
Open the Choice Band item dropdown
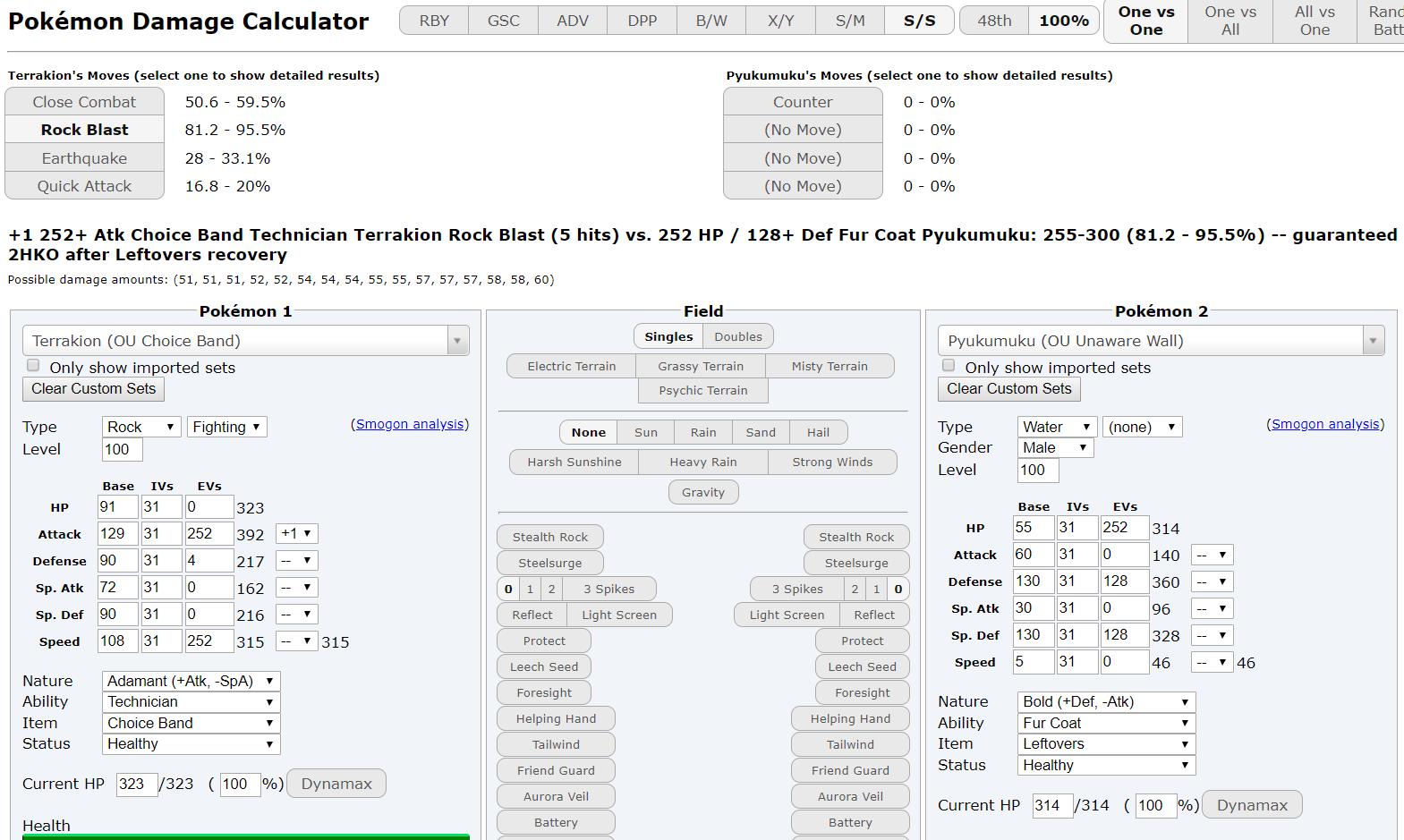[191, 723]
